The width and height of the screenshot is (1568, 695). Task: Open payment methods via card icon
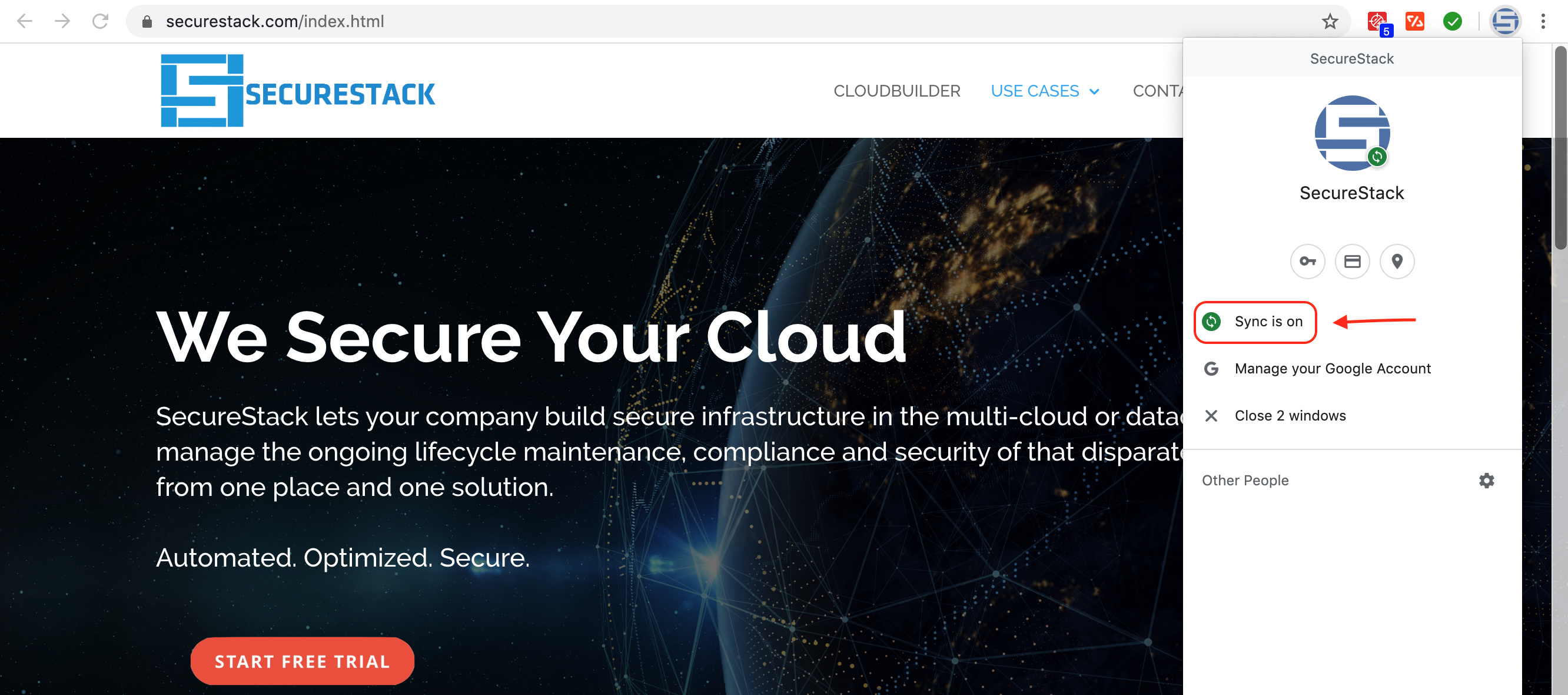point(1353,262)
